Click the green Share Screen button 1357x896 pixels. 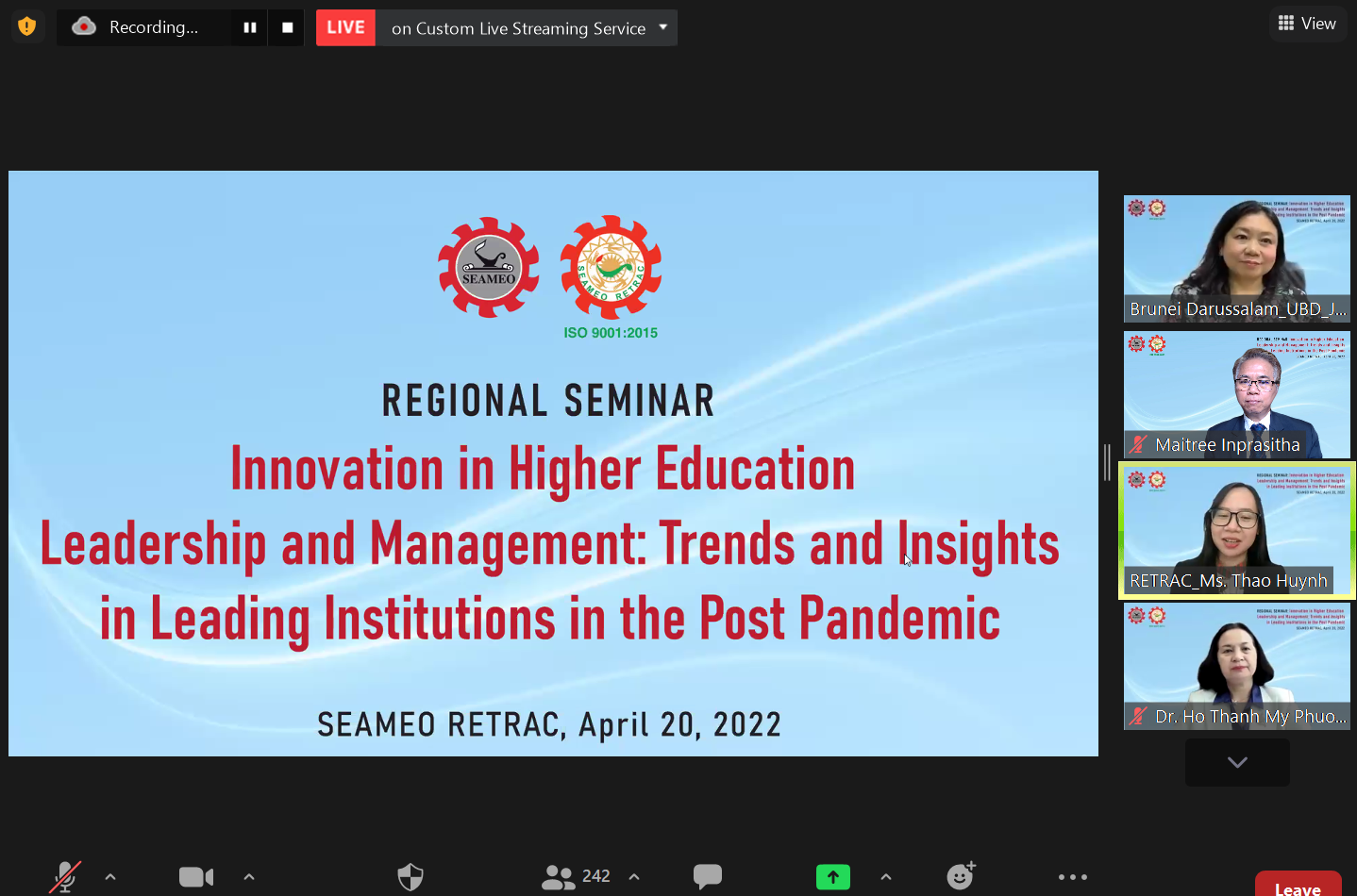click(833, 877)
